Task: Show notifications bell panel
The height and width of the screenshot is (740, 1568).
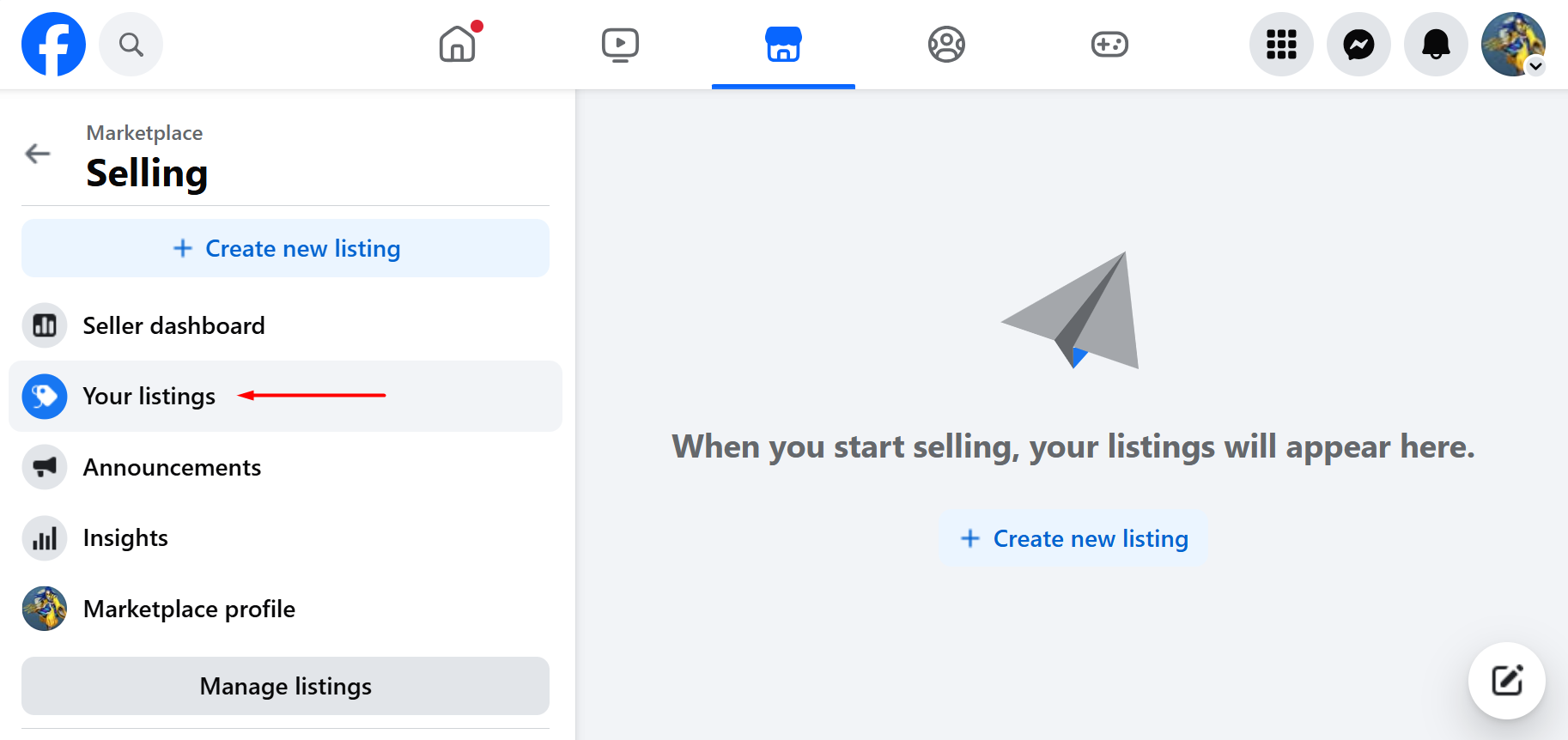Action: point(1436,45)
